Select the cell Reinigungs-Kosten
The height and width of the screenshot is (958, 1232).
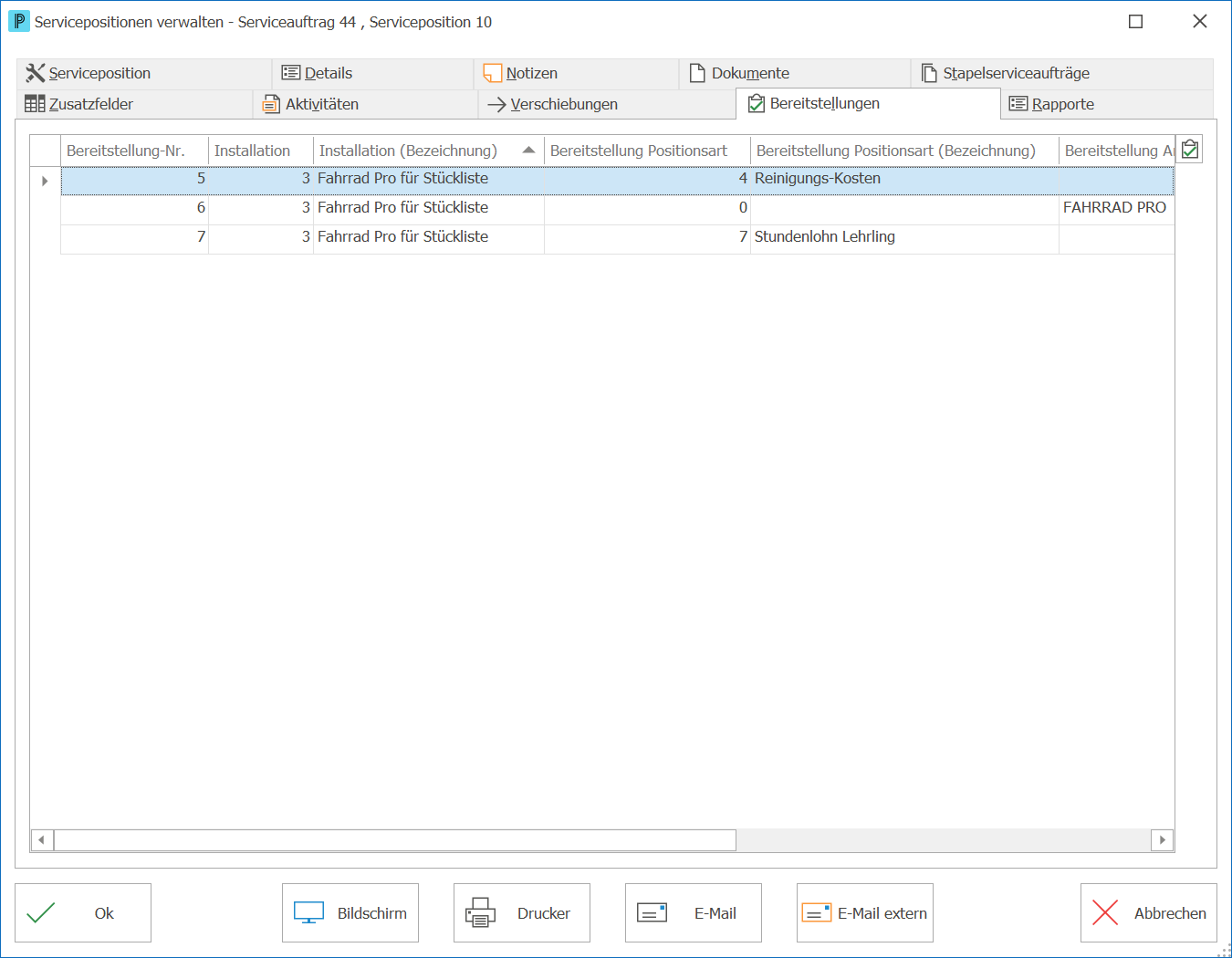tap(904, 179)
